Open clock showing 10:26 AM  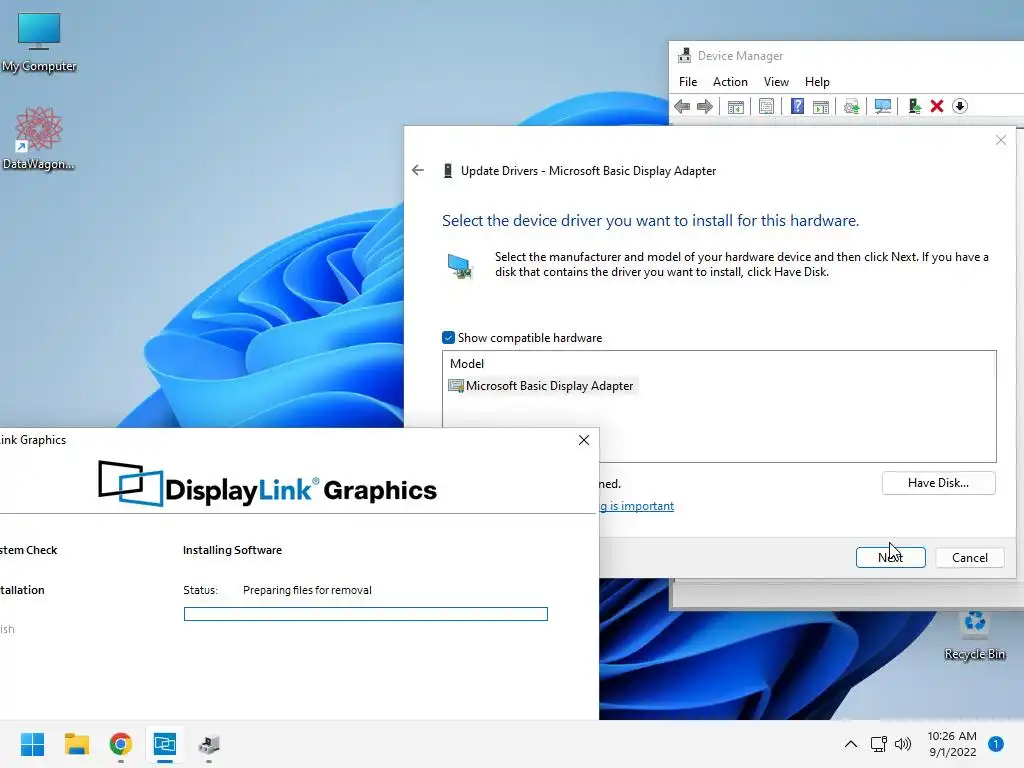coord(952,744)
